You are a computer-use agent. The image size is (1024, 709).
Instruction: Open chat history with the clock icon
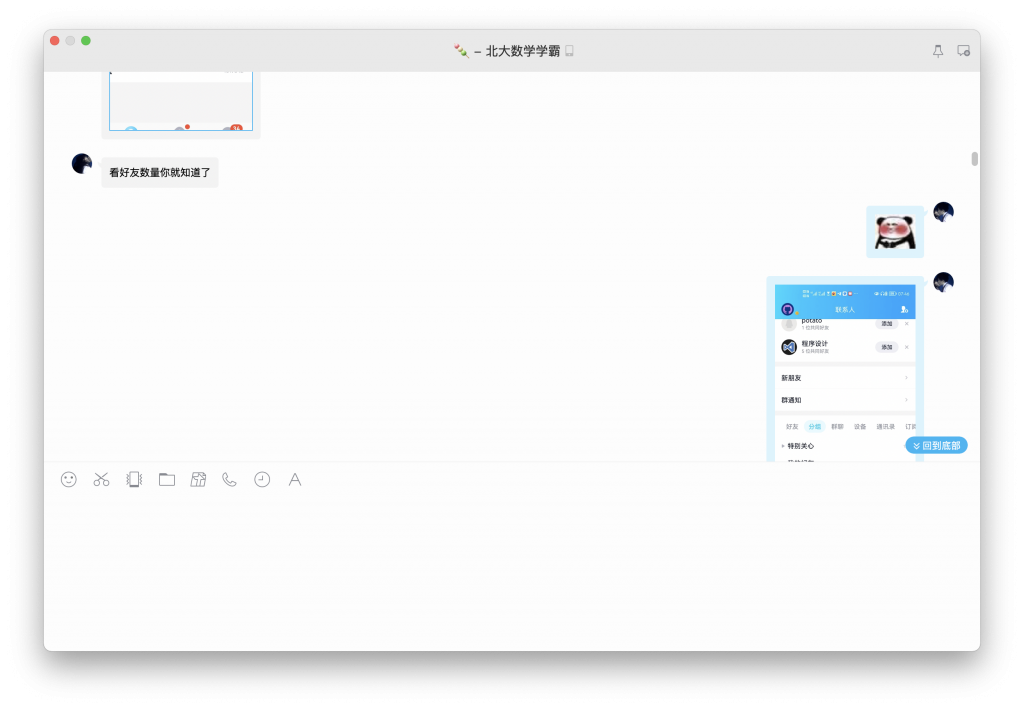point(261,480)
